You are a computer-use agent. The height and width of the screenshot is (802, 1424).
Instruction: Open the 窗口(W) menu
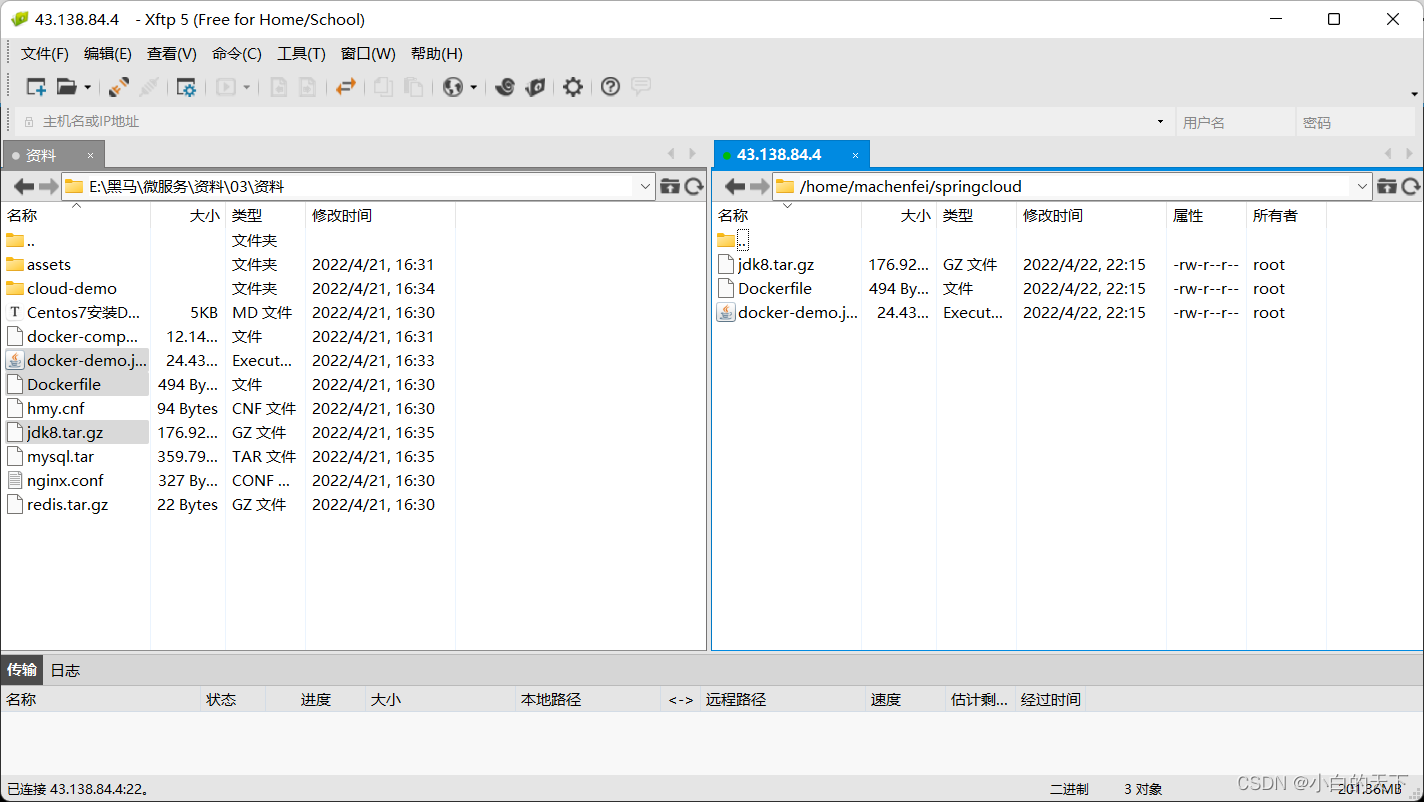368,54
